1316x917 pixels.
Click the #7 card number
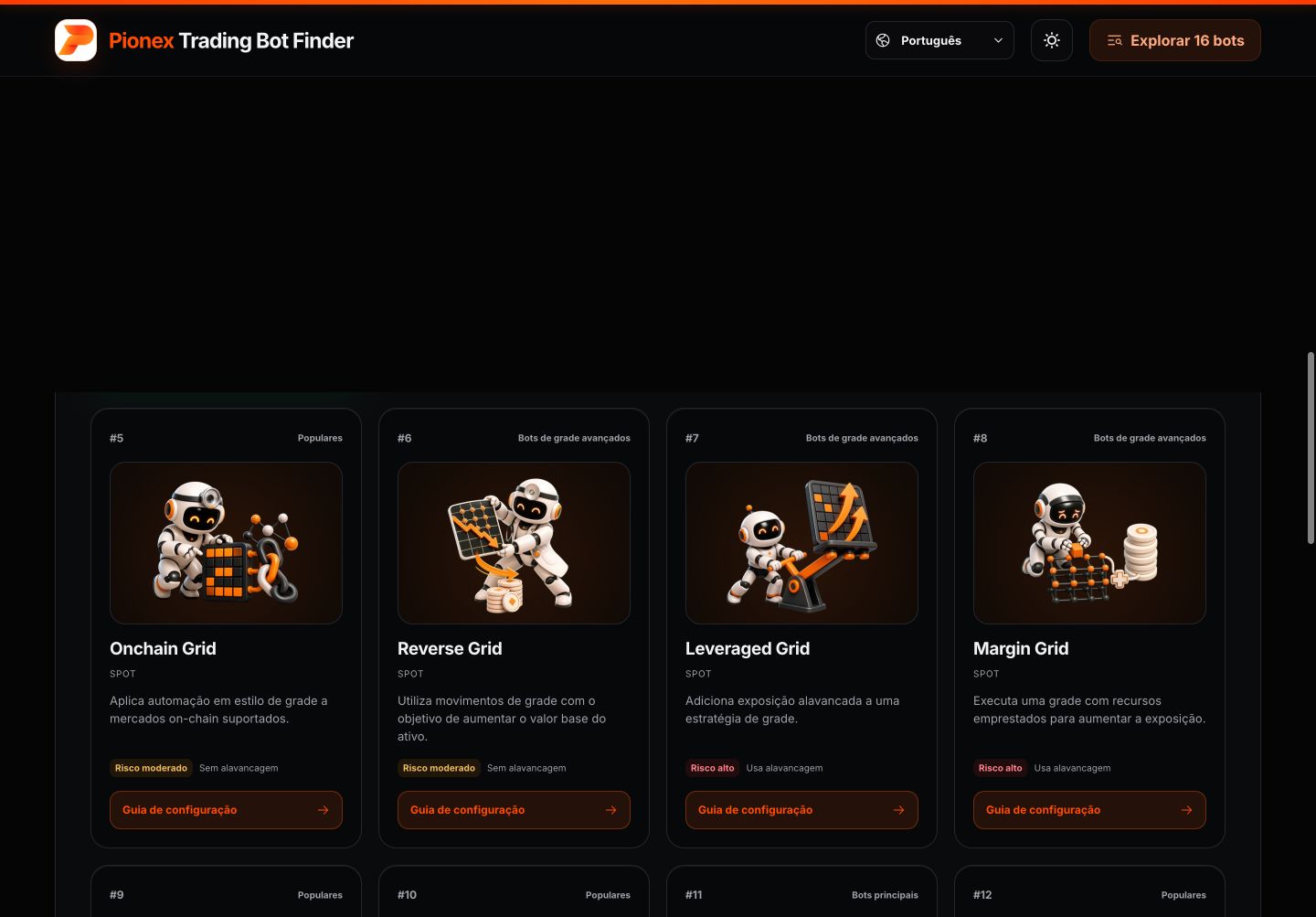coord(692,438)
